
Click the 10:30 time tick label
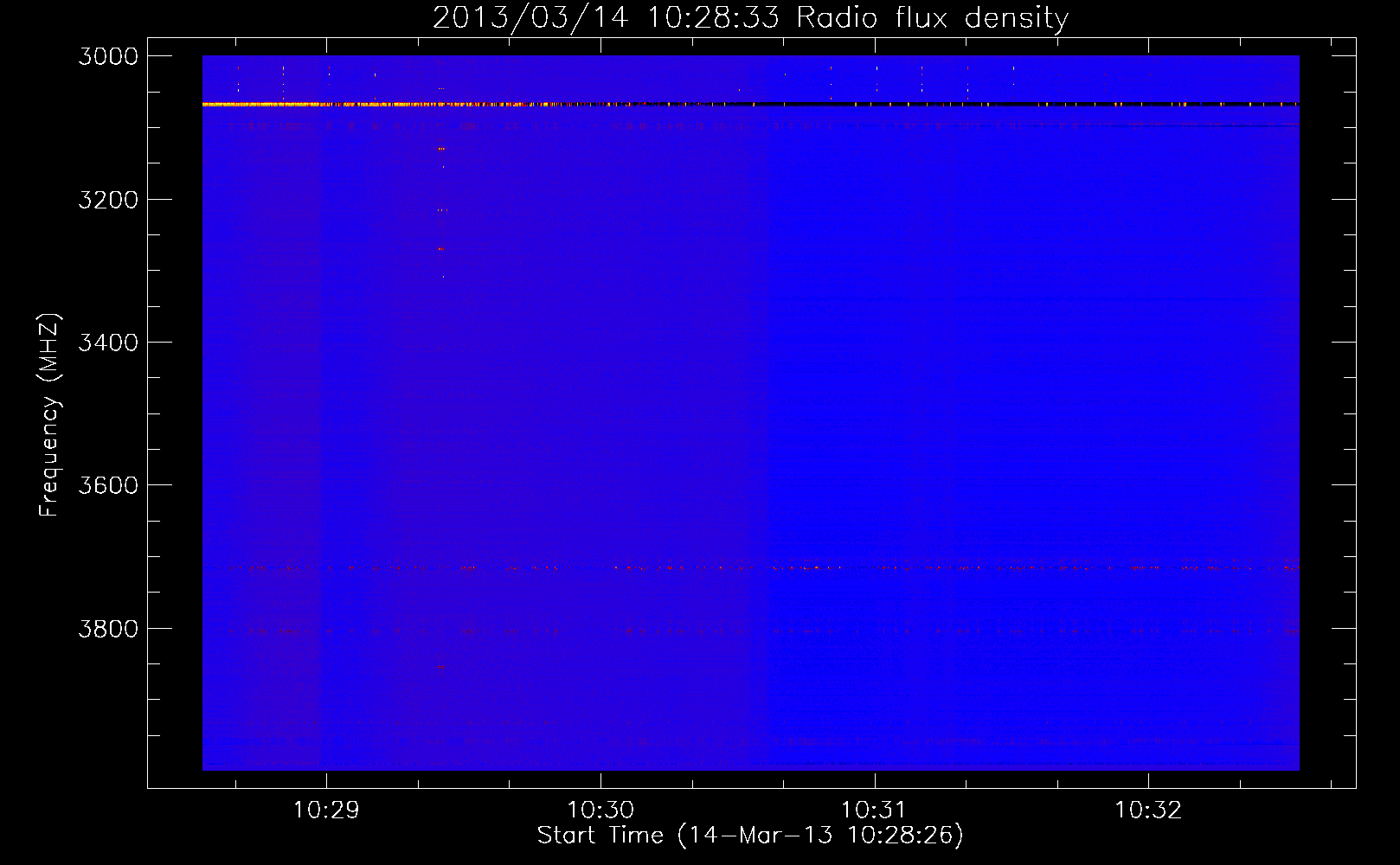click(600, 811)
